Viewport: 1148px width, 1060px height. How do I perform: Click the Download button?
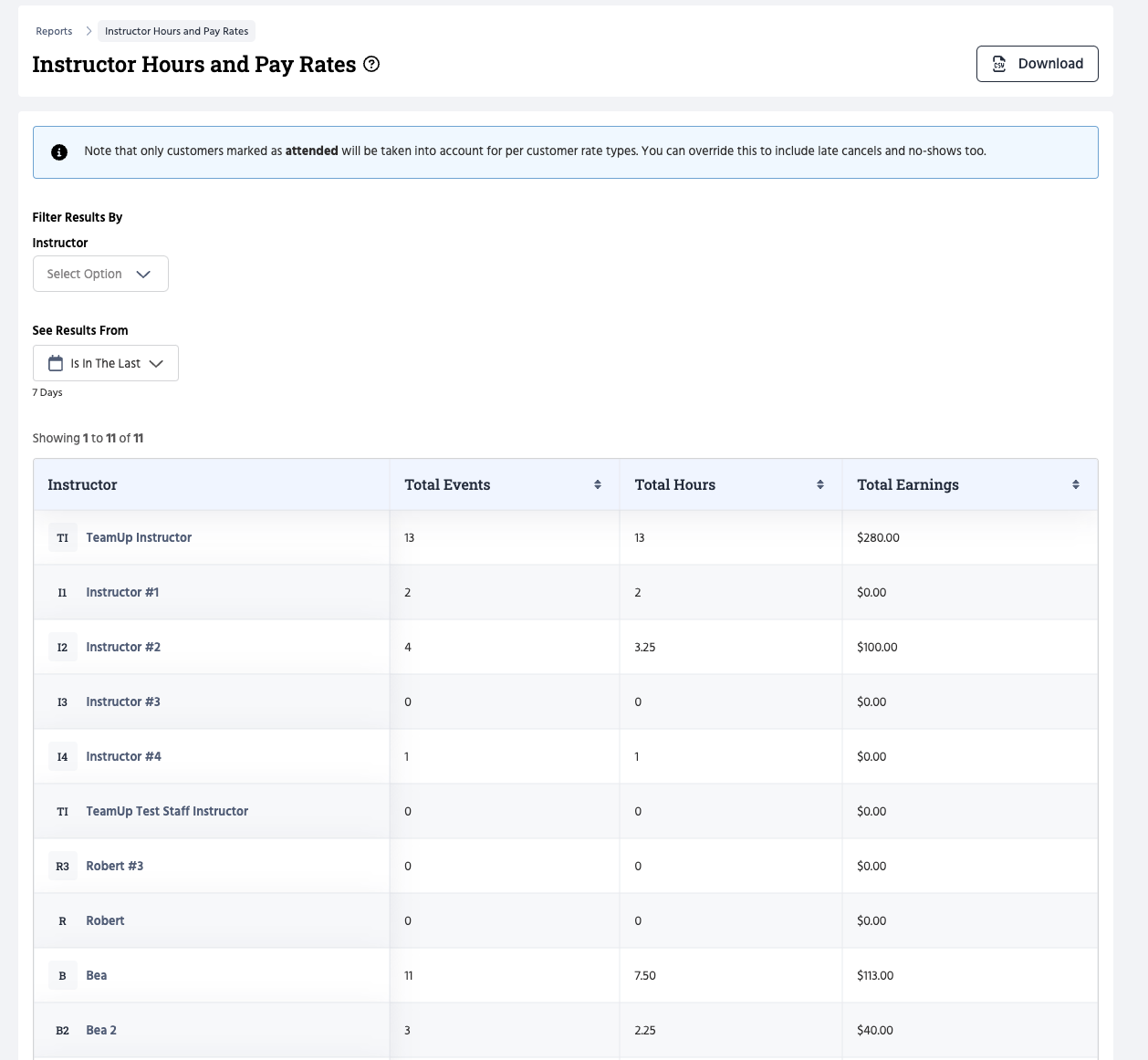(x=1038, y=64)
